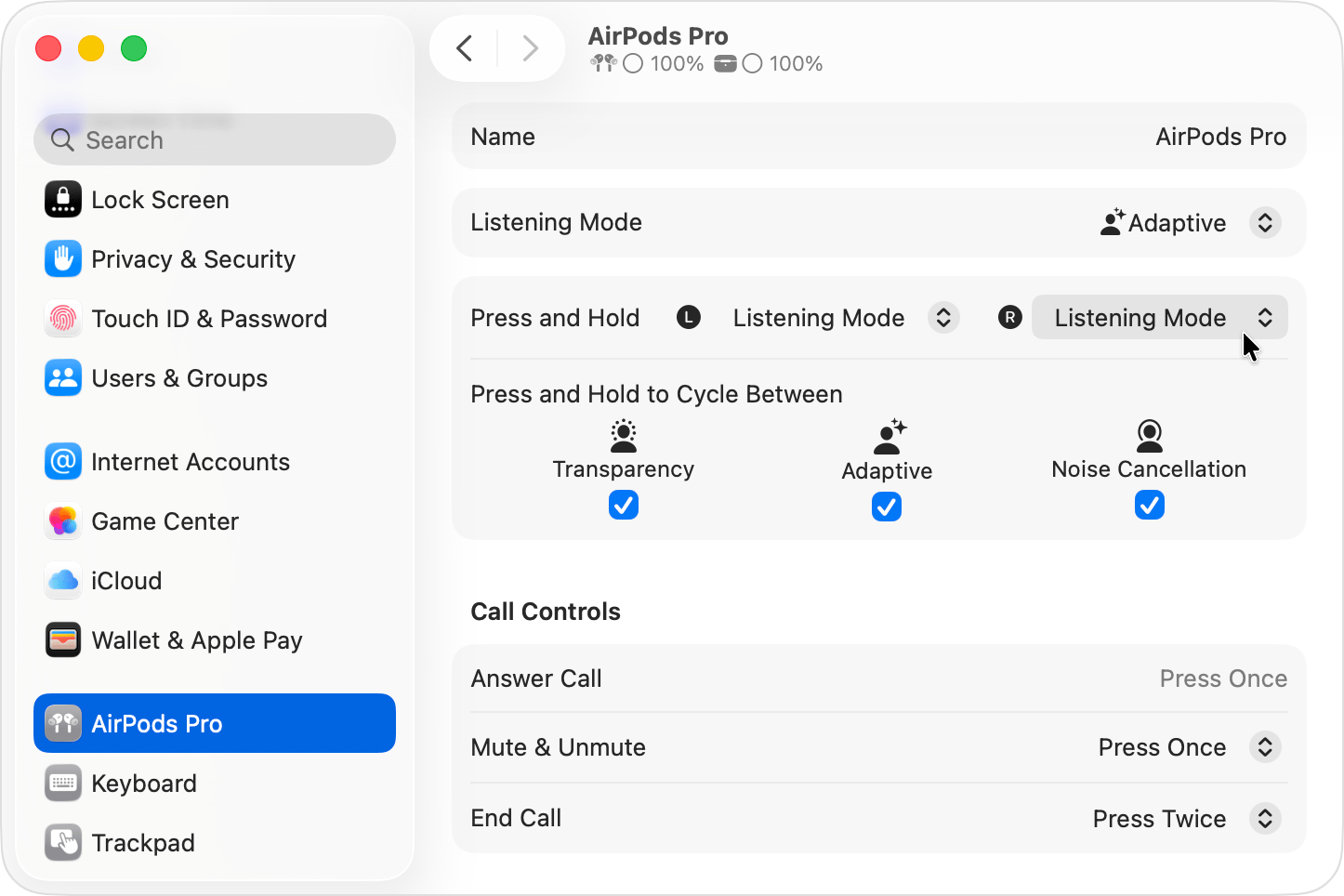Viewport: 1344px width, 896px height.
Task: Click the Transparency mode icon
Action: 623,436
